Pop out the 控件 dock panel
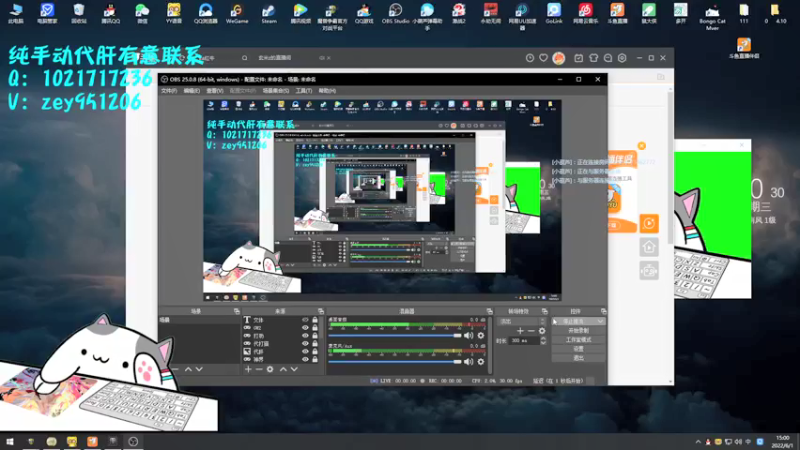800x450 pixels. (x=604, y=311)
